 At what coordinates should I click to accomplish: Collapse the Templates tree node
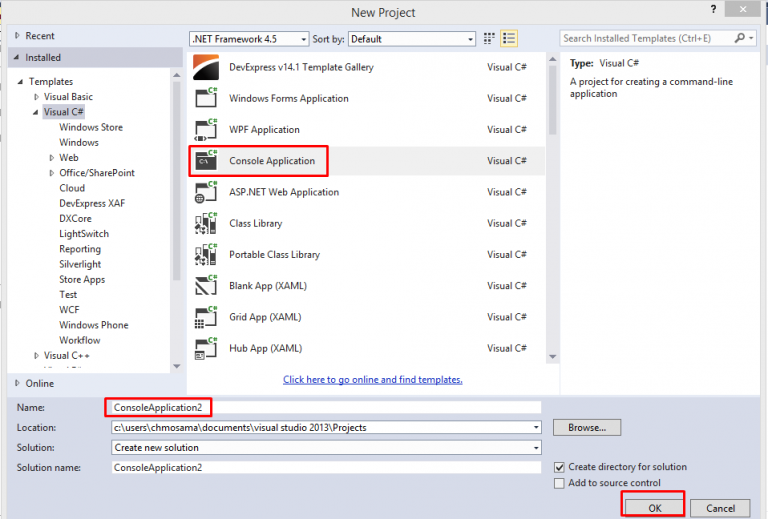pos(20,82)
